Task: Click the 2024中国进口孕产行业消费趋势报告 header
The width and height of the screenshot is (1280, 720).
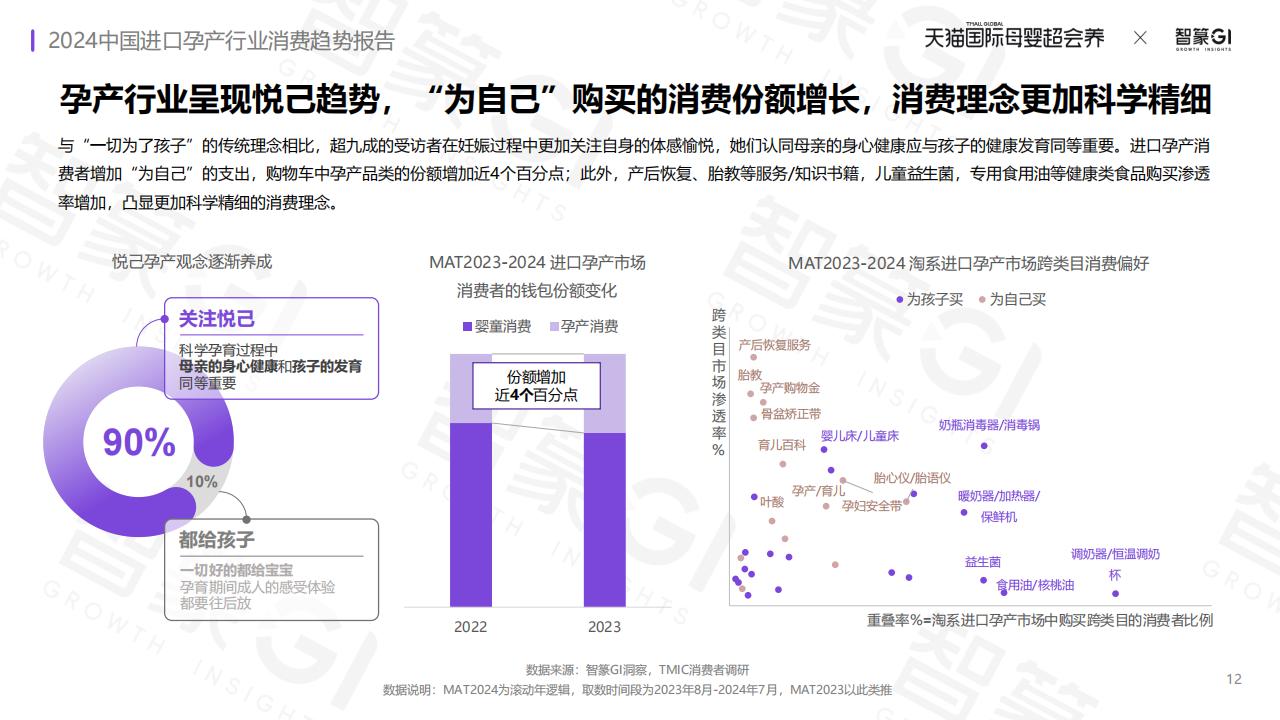Action: tap(221, 40)
